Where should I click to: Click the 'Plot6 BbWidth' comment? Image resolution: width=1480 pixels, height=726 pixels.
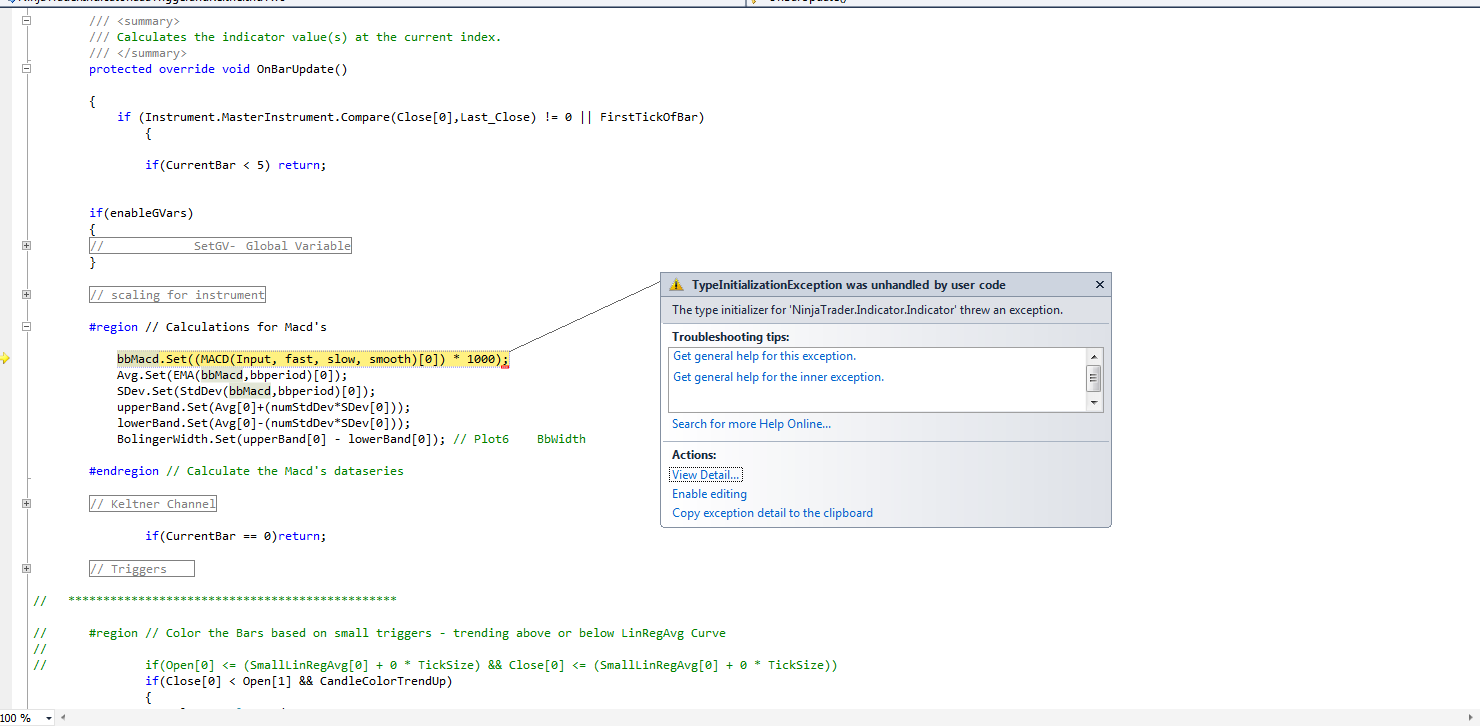pos(520,439)
